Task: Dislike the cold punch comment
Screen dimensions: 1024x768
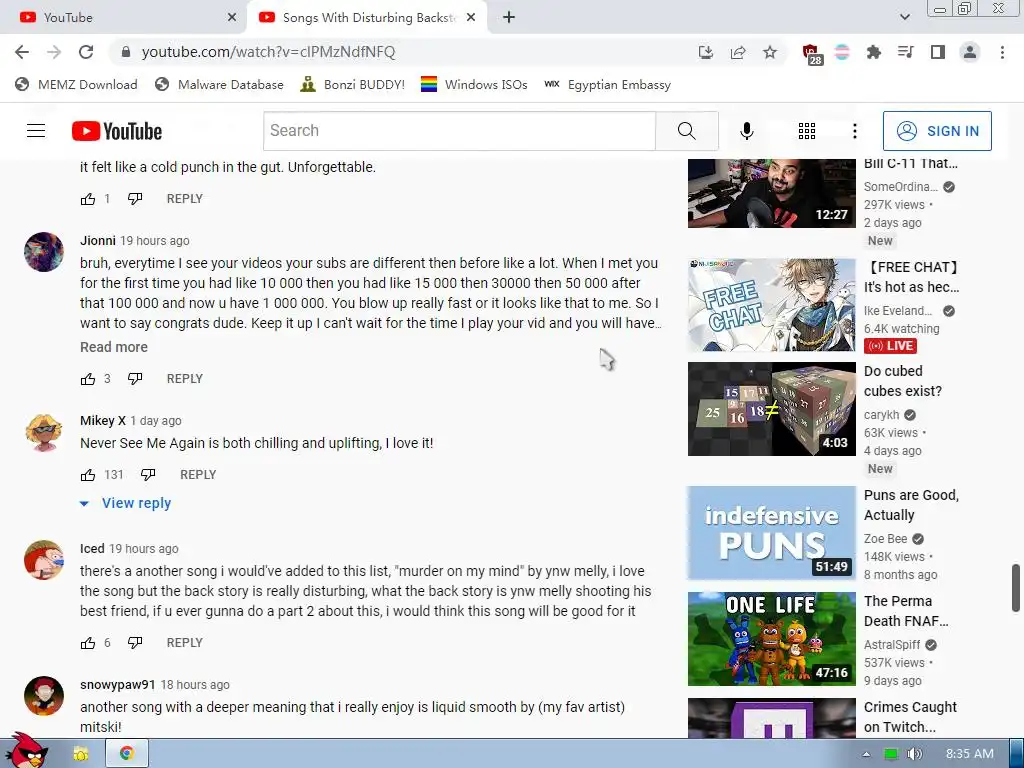Action: 135,199
